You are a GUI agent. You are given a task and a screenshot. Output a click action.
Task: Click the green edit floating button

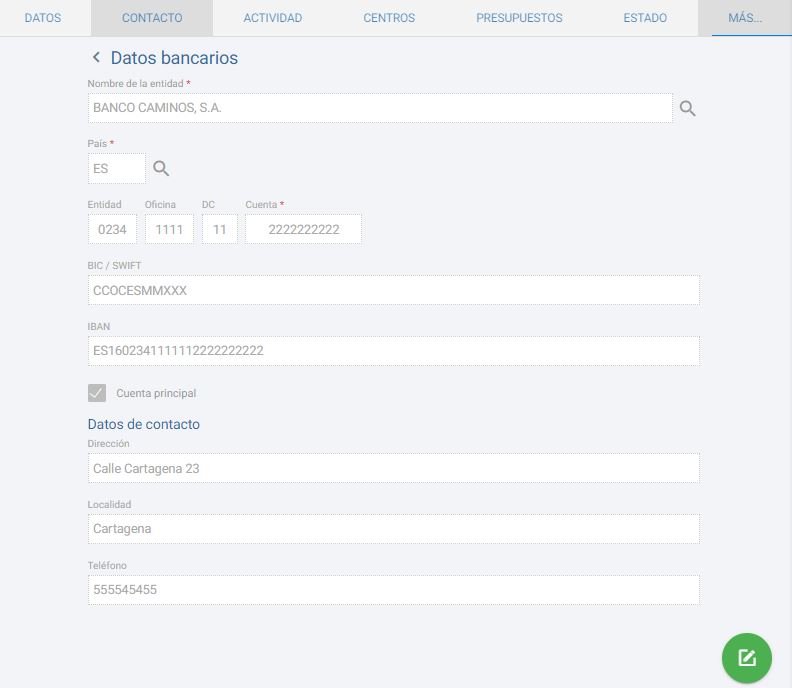tap(746, 658)
